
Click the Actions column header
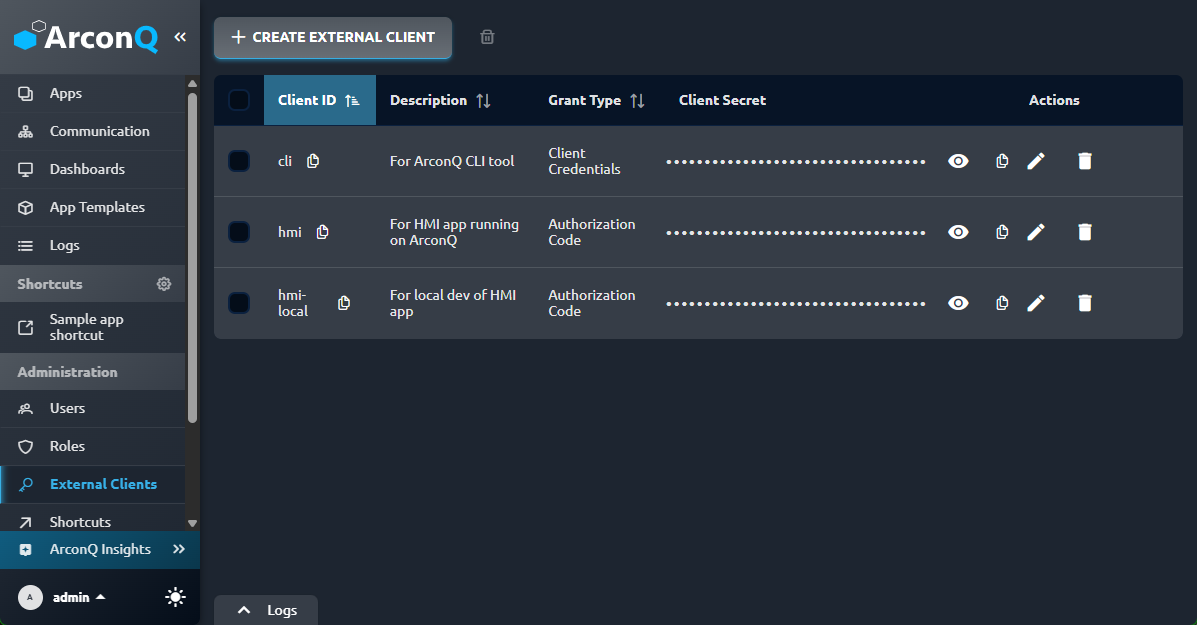1053,100
